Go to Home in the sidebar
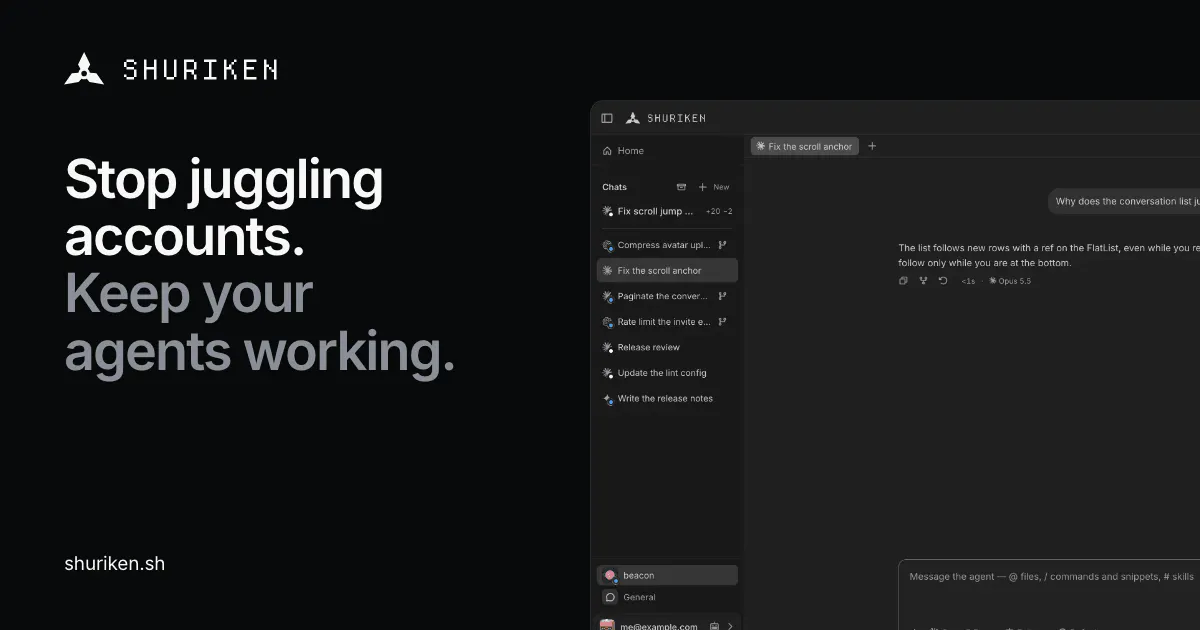Image resolution: width=1200 pixels, height=630 pixels. pyautogui.click(x=667, y=151)
